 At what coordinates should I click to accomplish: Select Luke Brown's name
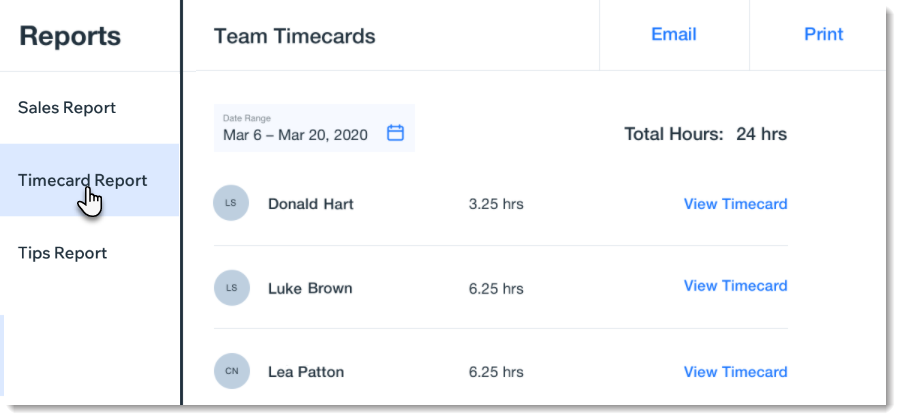(x=310, y=288)
